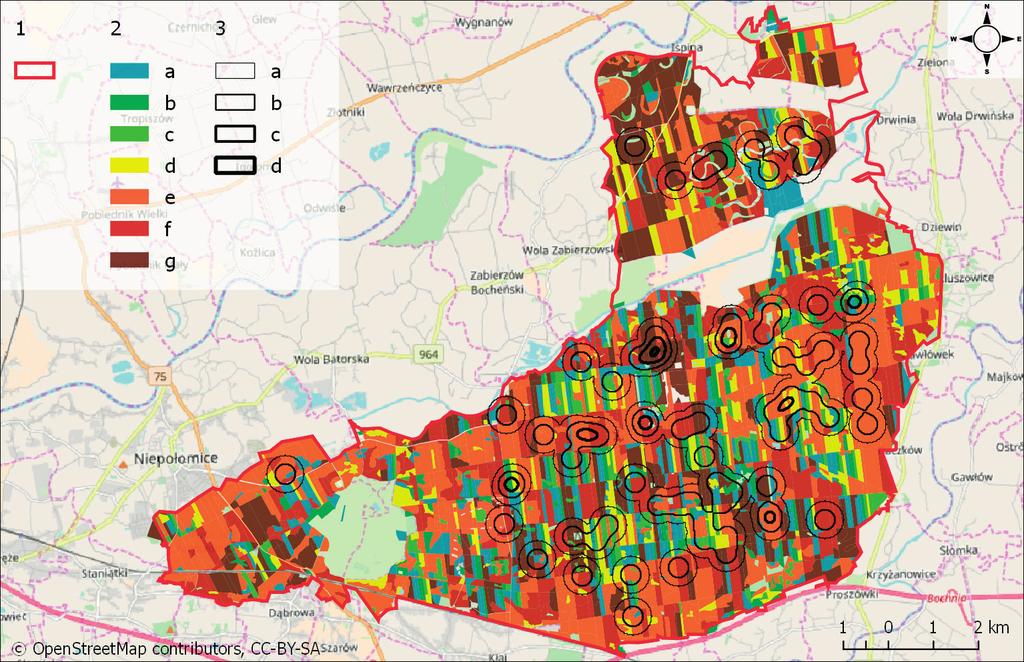Select the dark green legend swatch b

pos(129,102)
